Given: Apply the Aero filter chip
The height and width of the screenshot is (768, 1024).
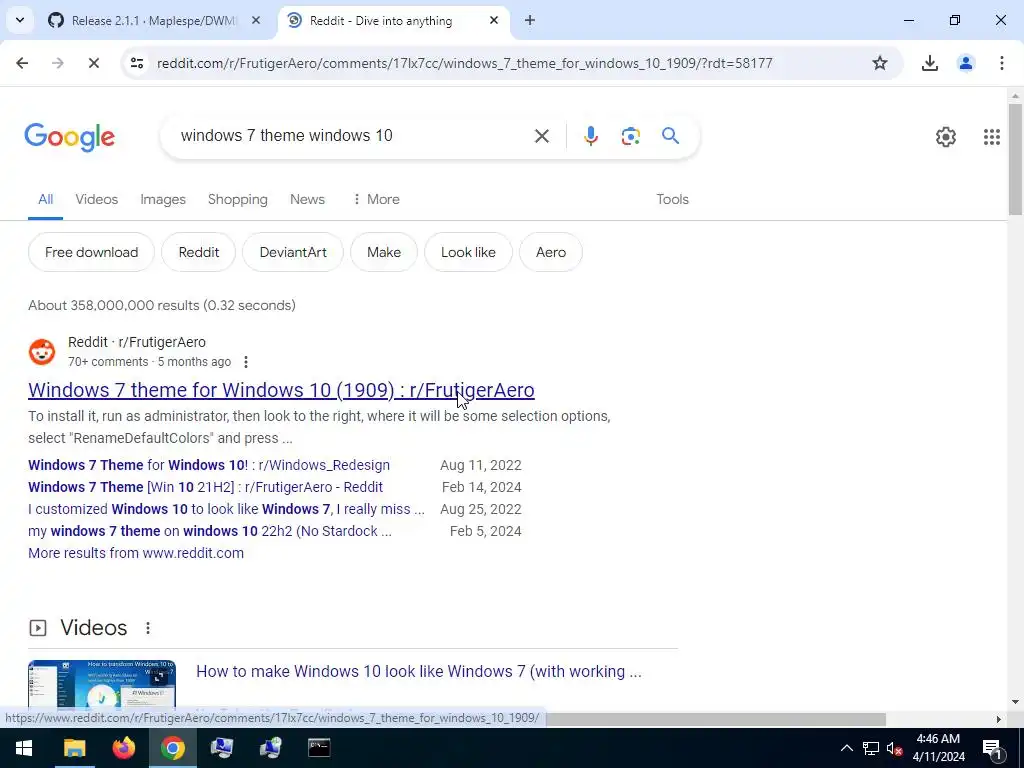Looking at the screenshot, I should (551, 252).
